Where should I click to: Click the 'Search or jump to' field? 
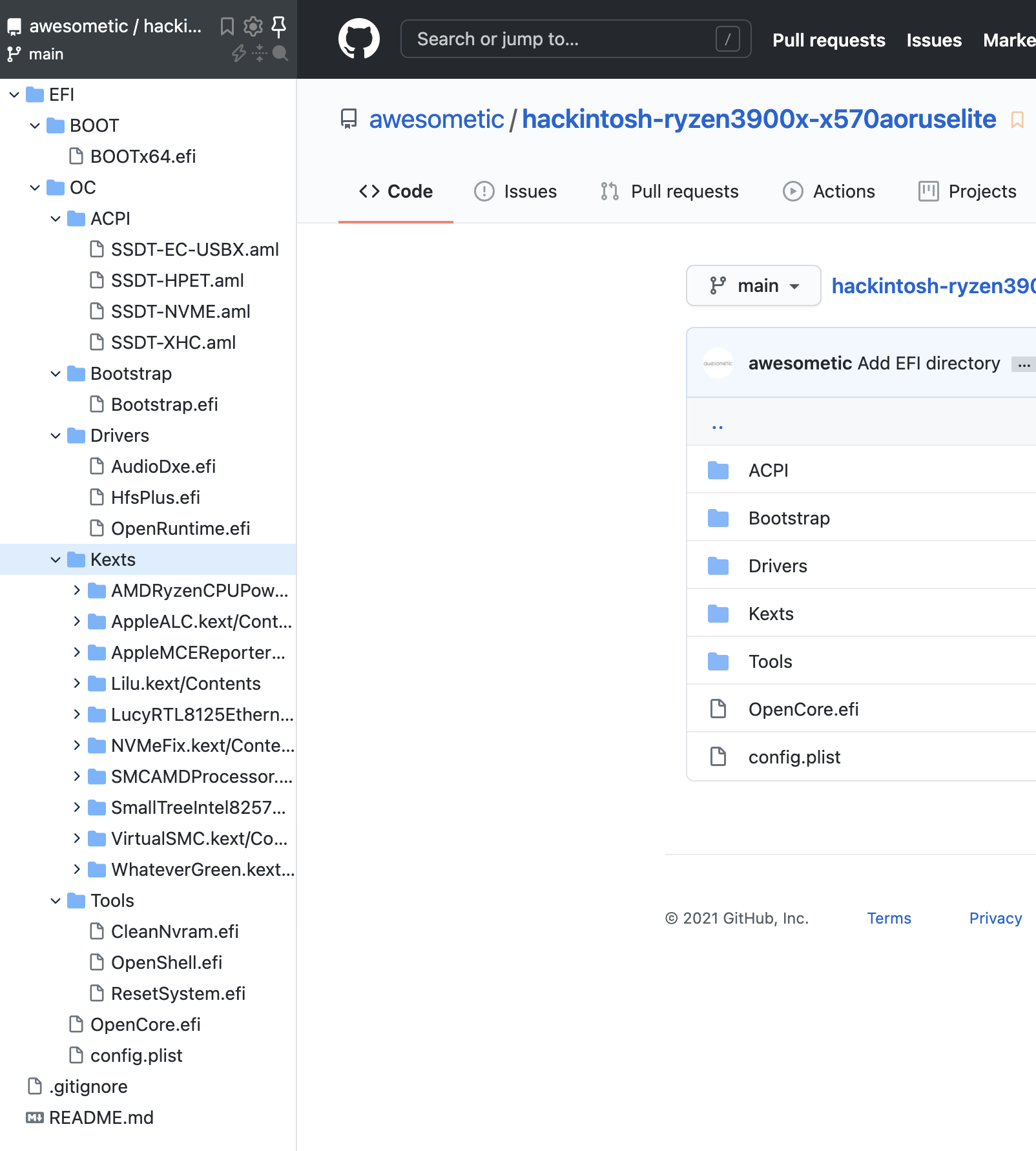coord(575,39)
